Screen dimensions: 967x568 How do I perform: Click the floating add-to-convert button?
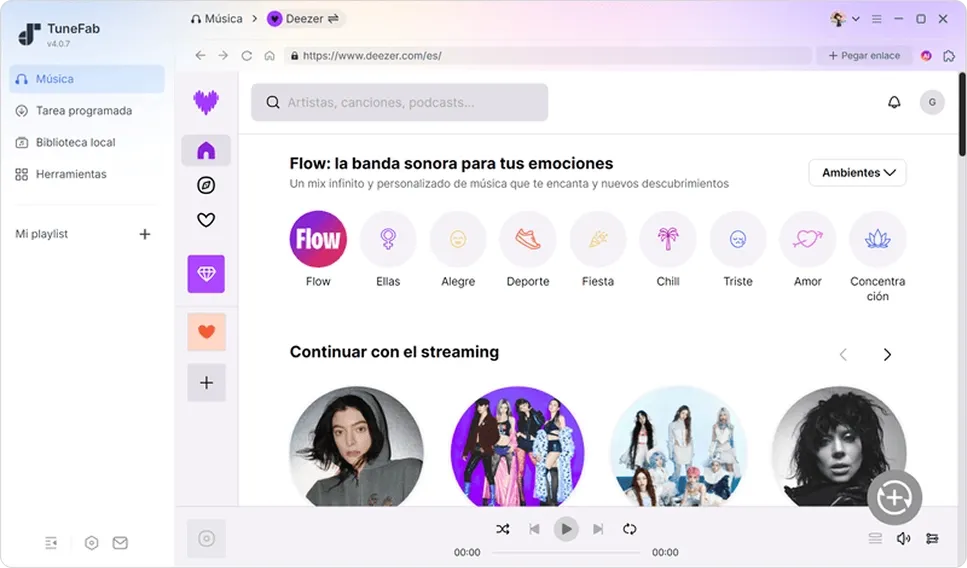click(x=894, y=497)
